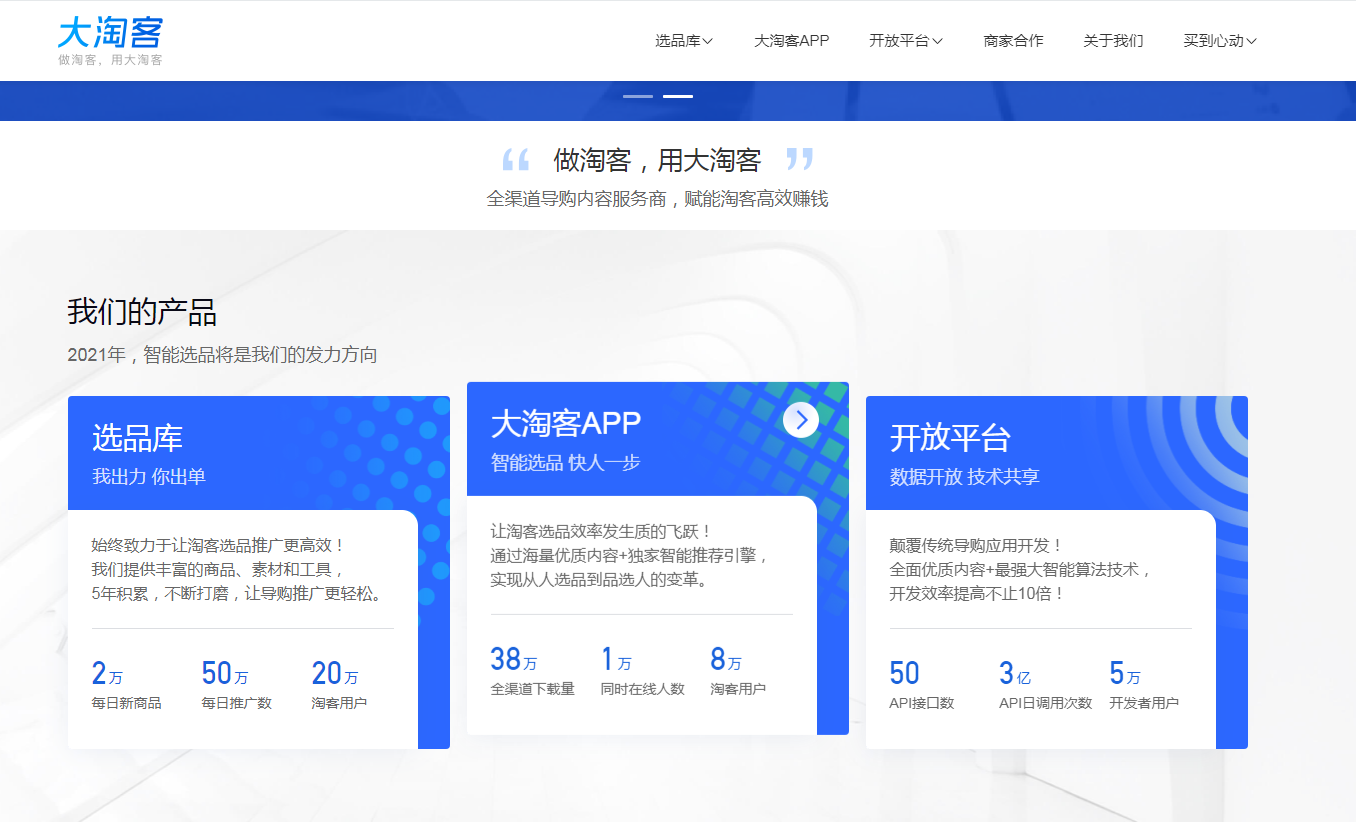1356x827 pixels.
Task: Go to 关于我们 in the navigation
Action: [1113, 41]
